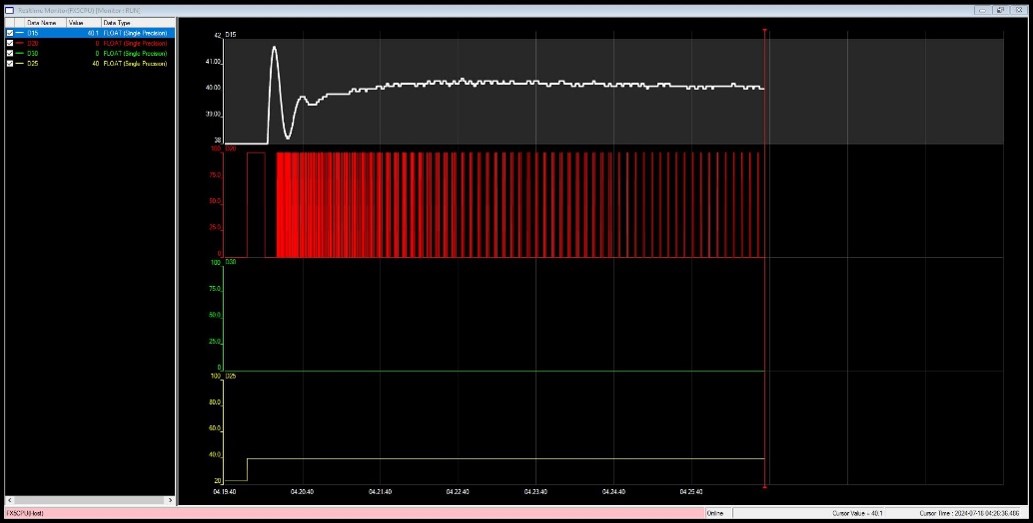Click the right arrow of the list scrollbar

[170, 500]
